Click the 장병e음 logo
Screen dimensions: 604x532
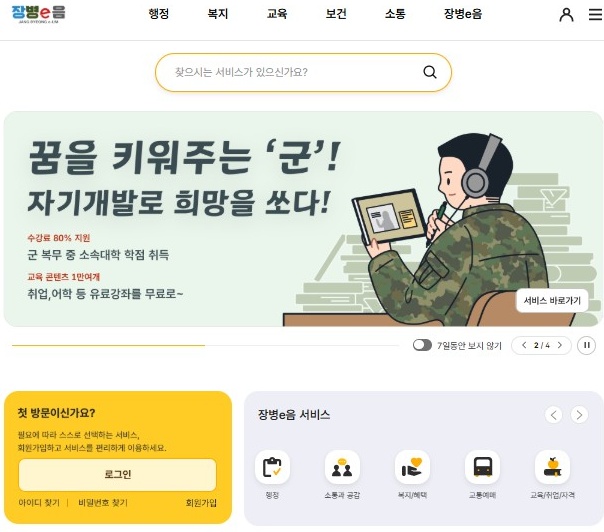click(x=39, y=14)
